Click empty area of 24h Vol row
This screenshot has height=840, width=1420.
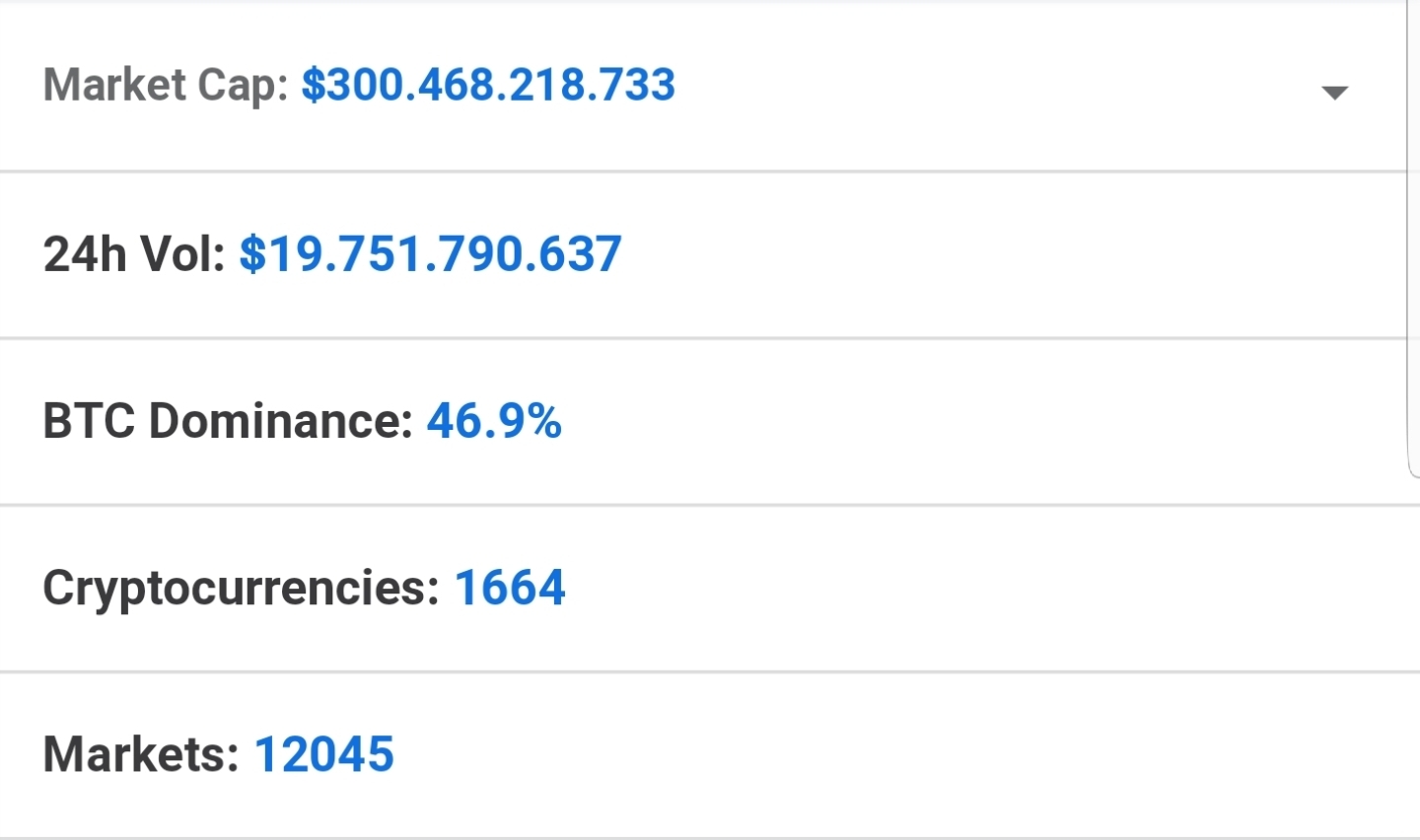(x=986, y=255)
